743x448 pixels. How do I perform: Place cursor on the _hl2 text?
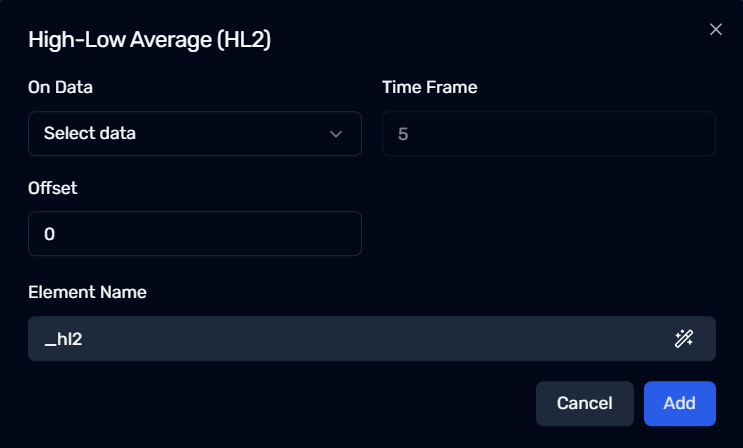pyautogui.click(x=63, y=339)
